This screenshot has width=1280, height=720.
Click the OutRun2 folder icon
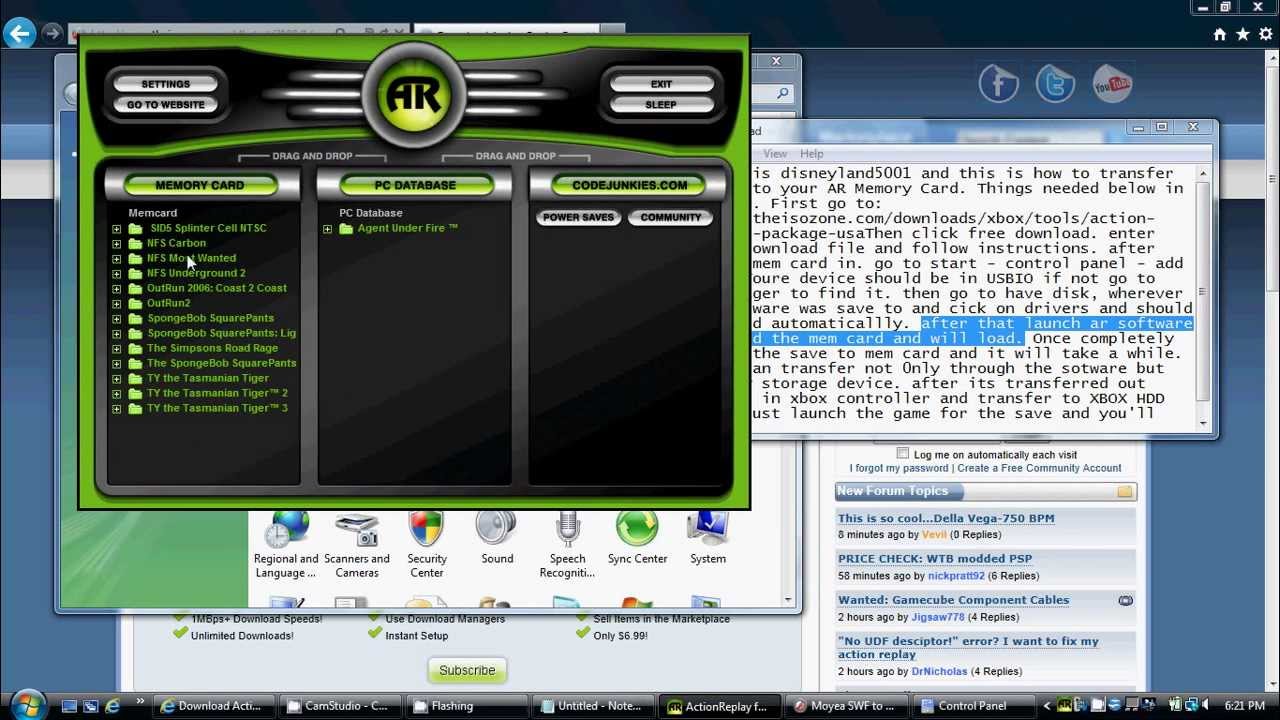tap(136, 303)
